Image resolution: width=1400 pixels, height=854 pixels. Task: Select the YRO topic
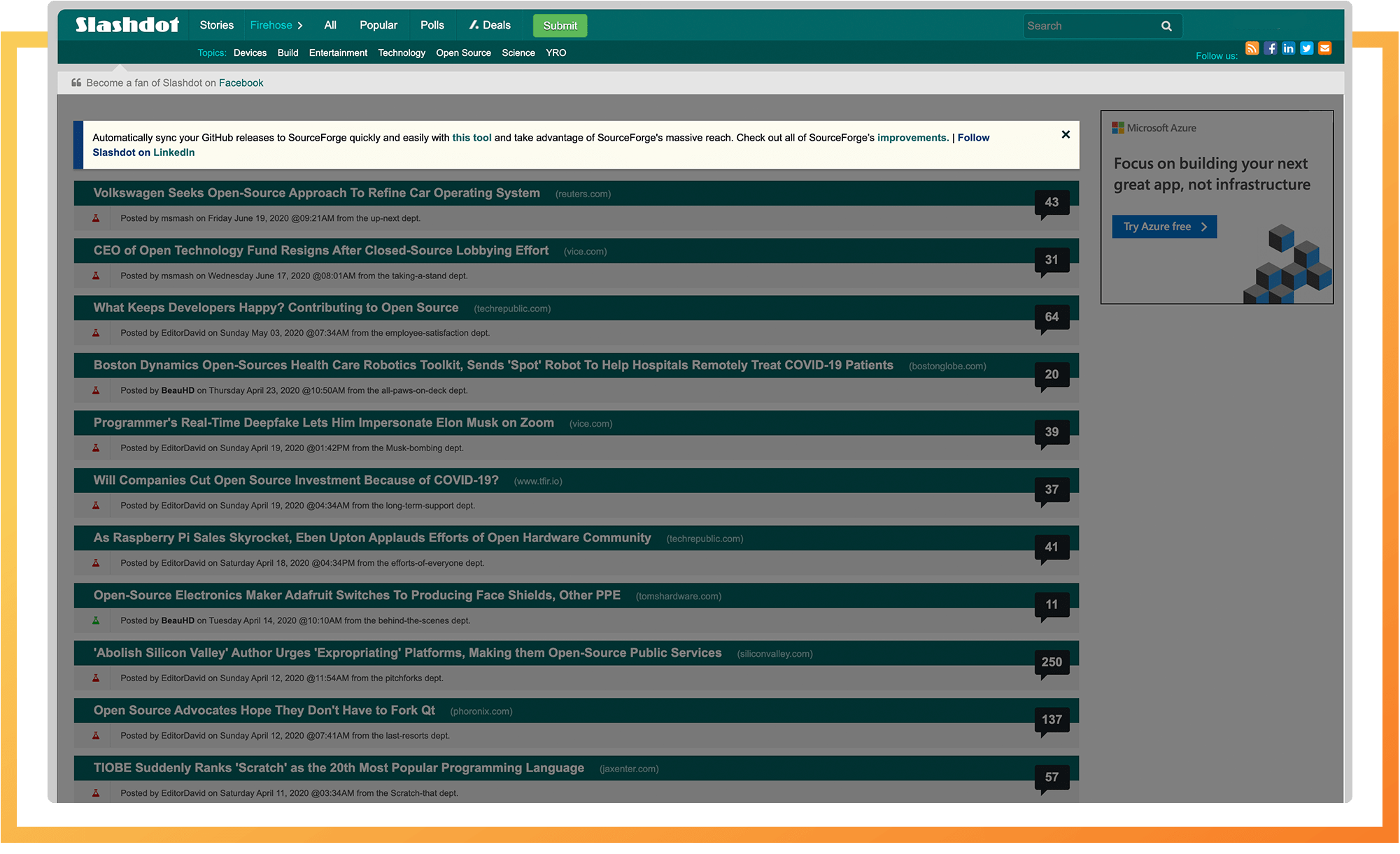(x=556, y=53)
